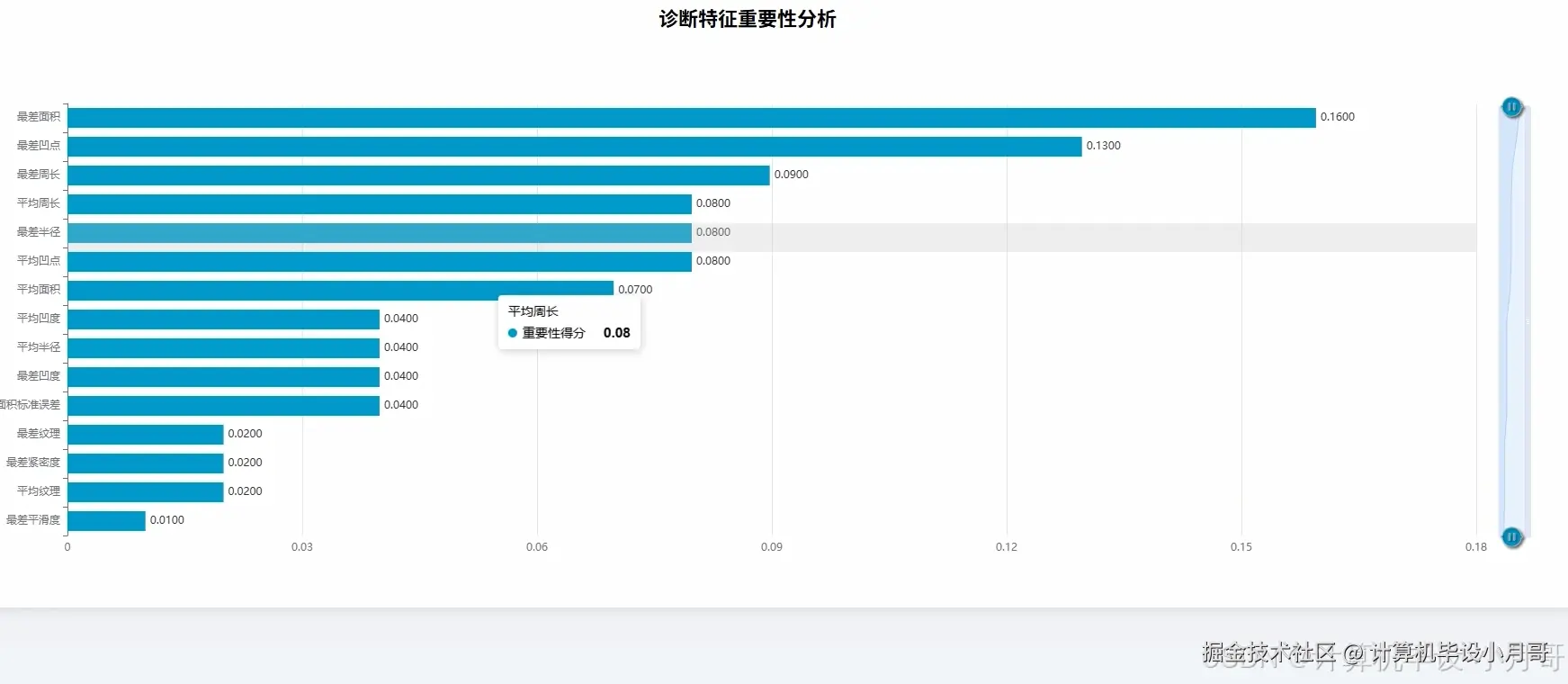
Task: Click the 最差周长 axis label
Action: coord(39,175)
